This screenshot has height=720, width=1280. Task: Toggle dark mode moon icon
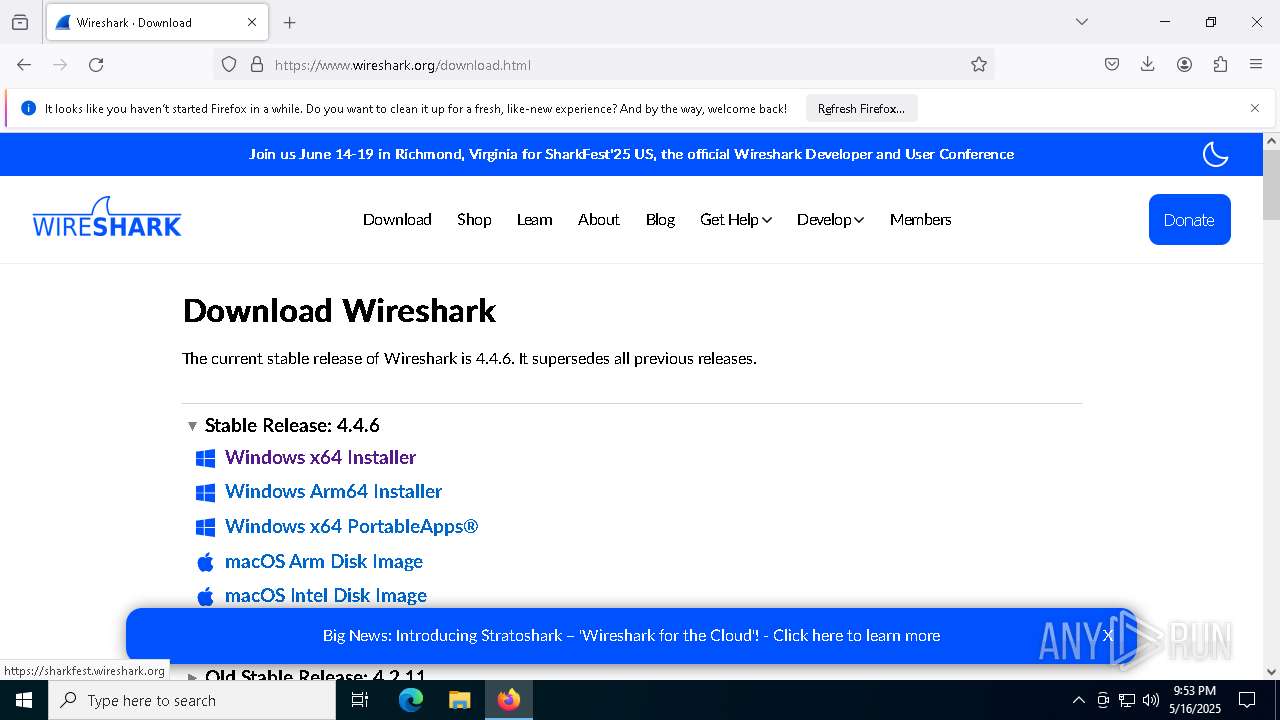(x=1215, y=154)
